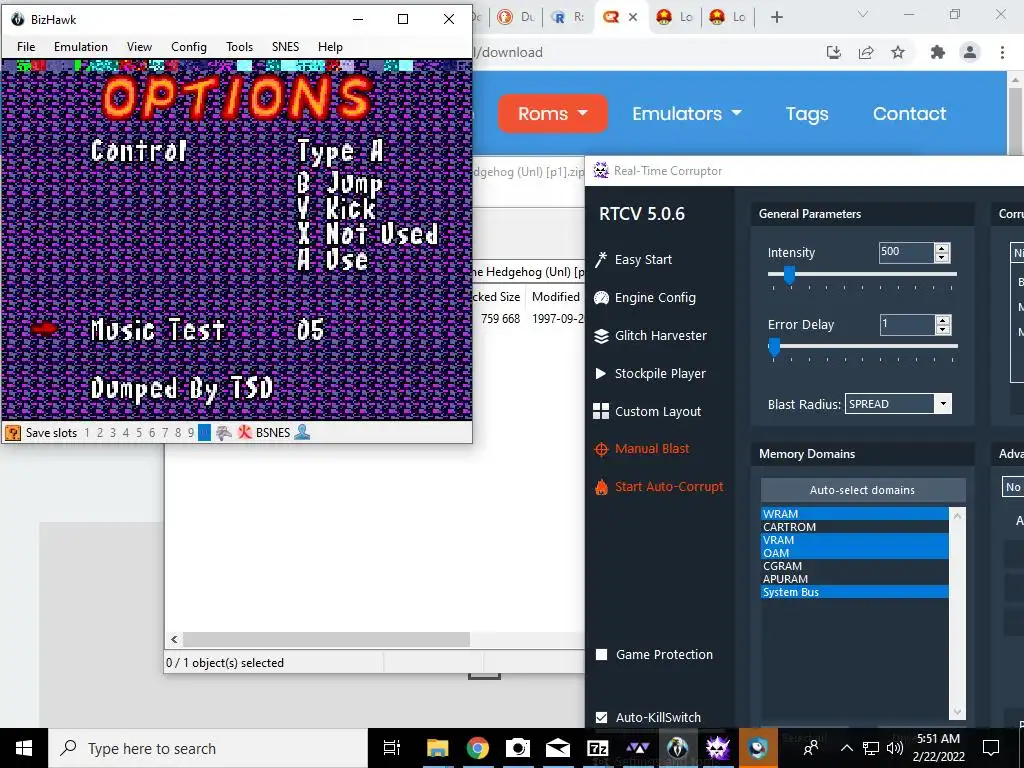Open the Chrome profile avatar

pyautogui.click(x=970, y=52)
